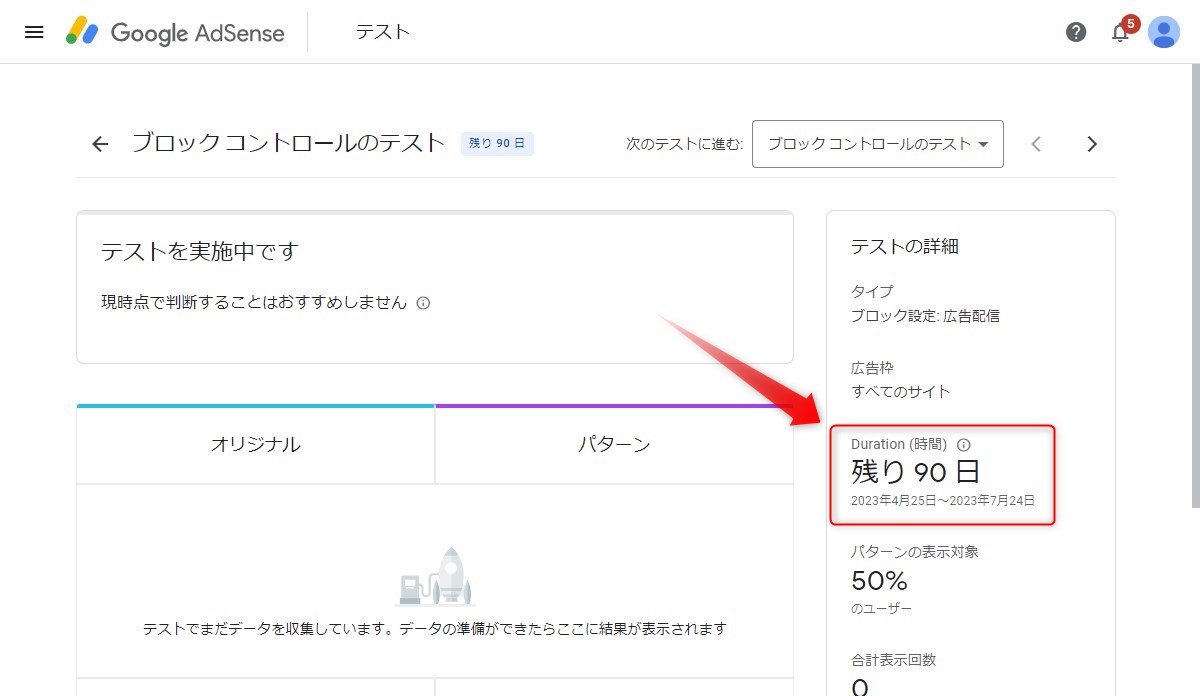The width and height of the screenshot is (1200, 696).
Task: Click the 50% pattern display value
Action: point(879,581)
